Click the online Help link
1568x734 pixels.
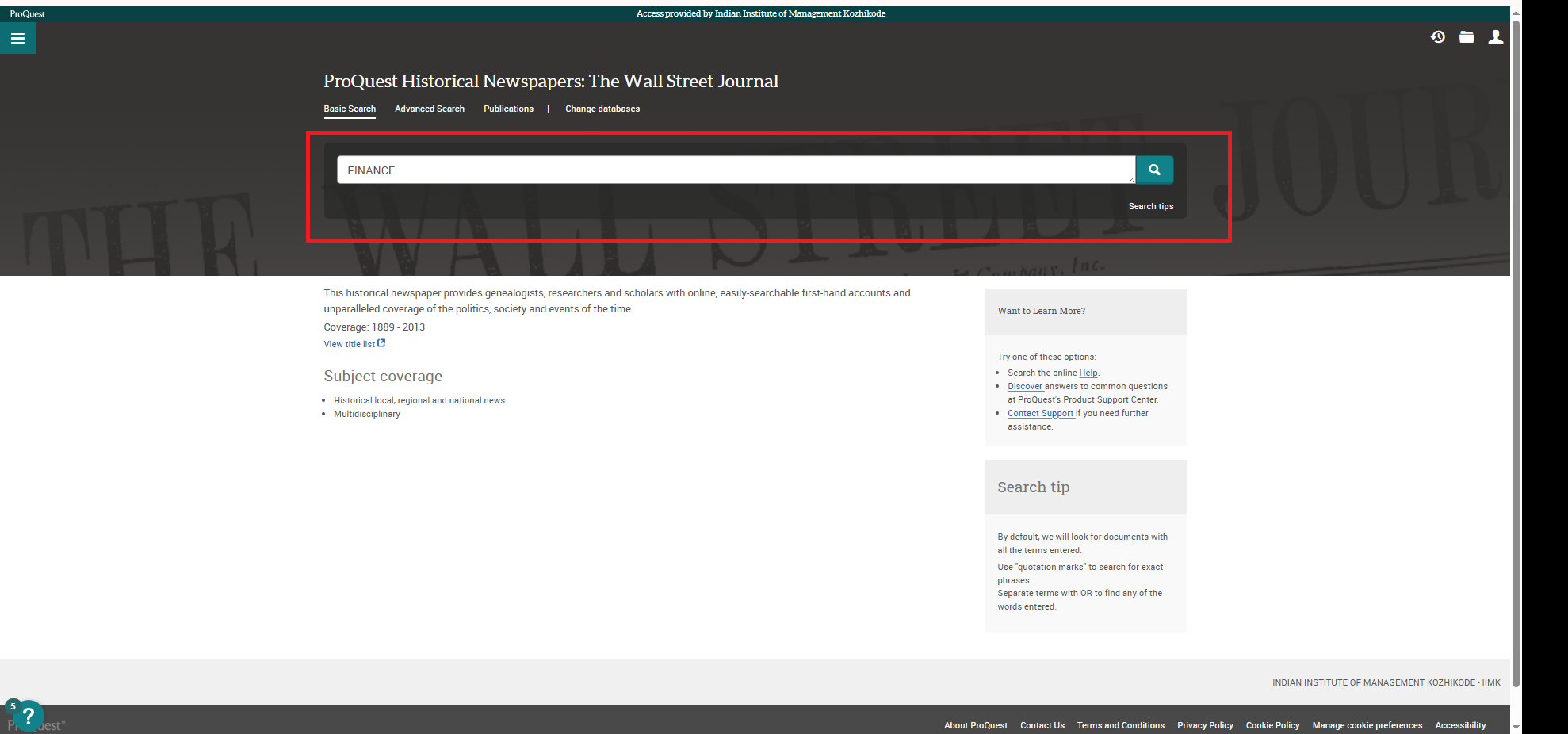point(1088,373)
